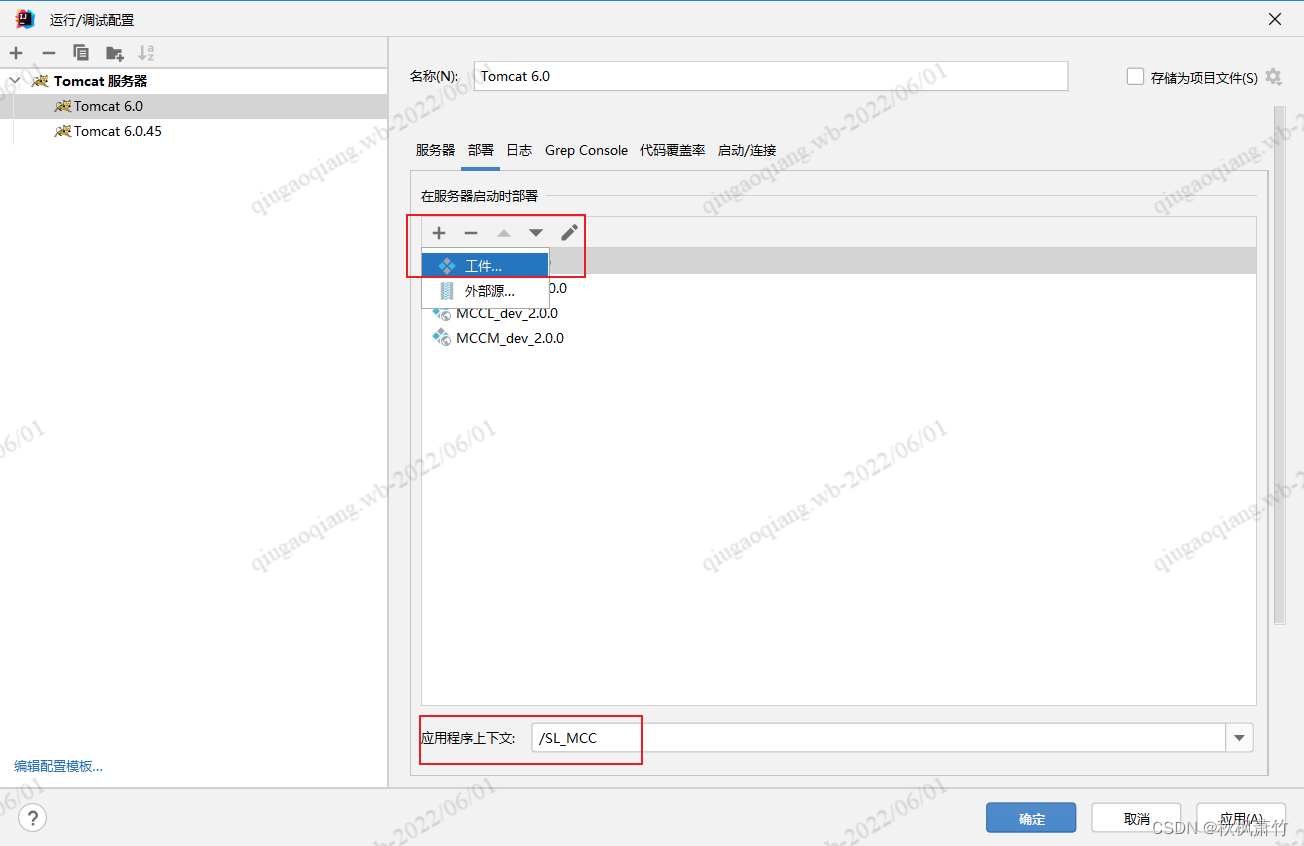The width and height of the screenshot is (1304, 846).
Task: Copy the selected configuration
Action: (x=81, y=53)
